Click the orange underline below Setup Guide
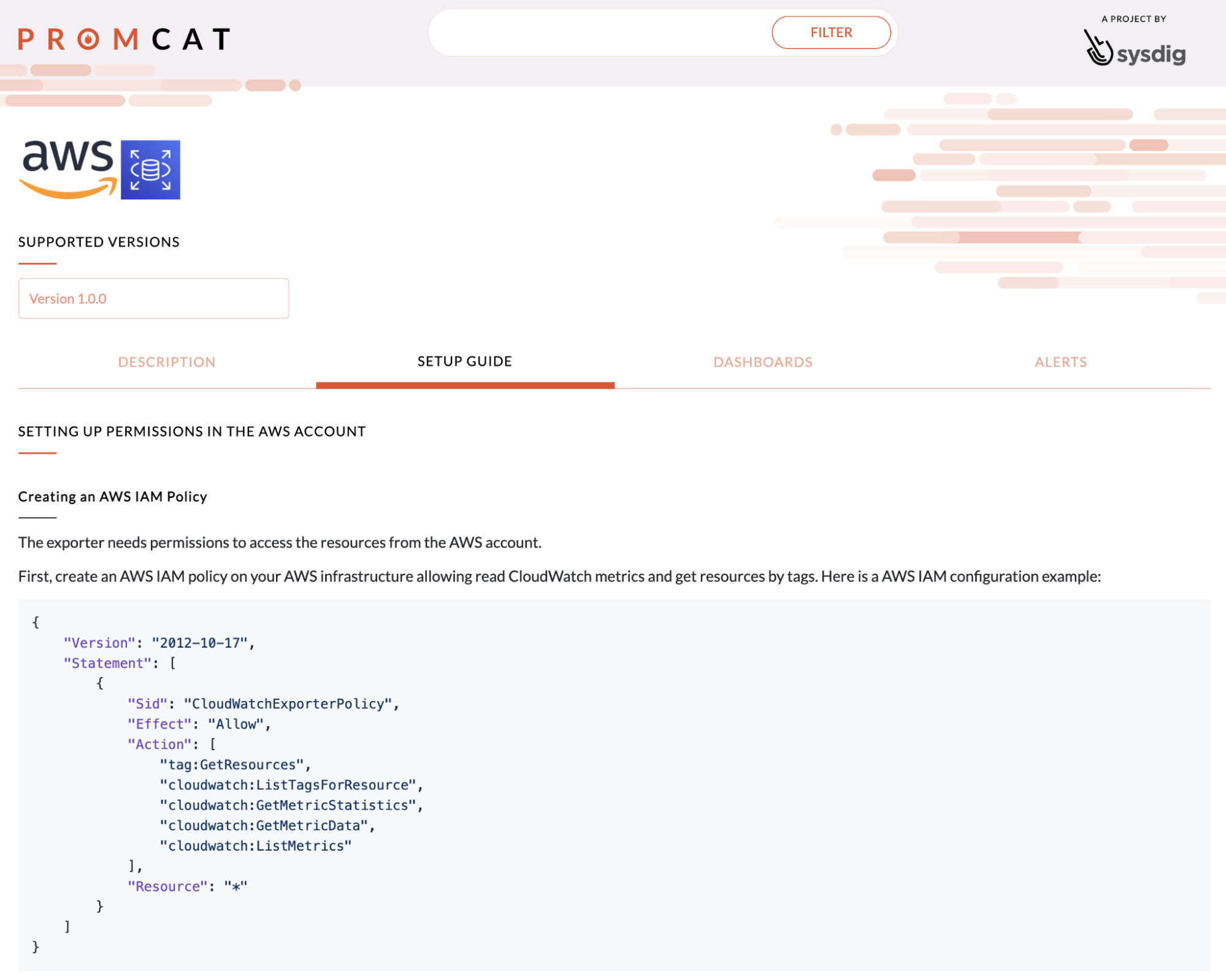The image size is (1226, 980). [464, 385]
